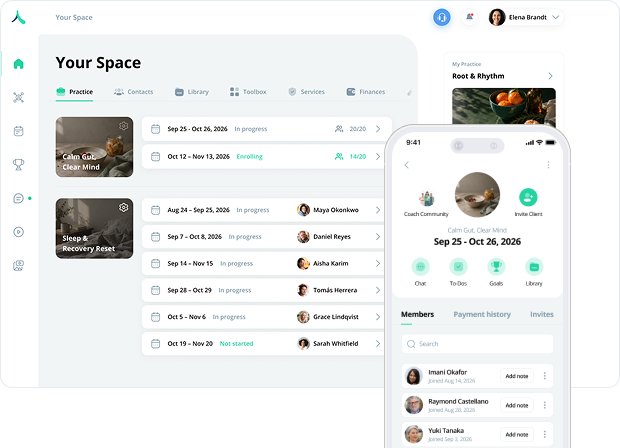Open the network nodes icon in sidebar
This screenshot has height=448, width=620.
point(19,97)
